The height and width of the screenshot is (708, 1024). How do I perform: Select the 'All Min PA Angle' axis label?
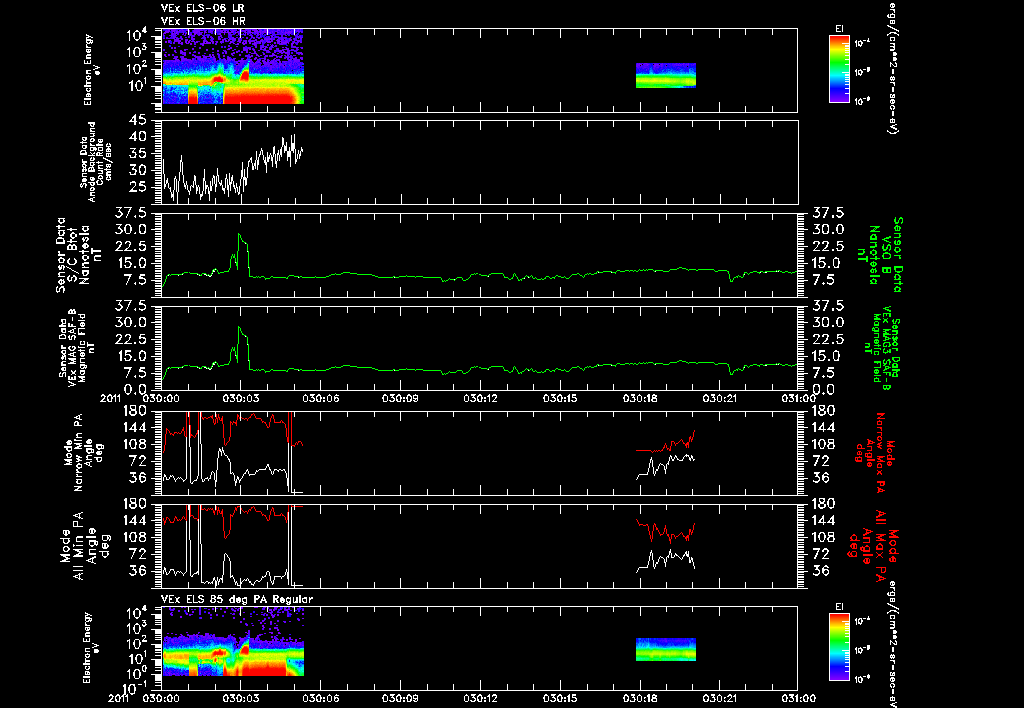[x=86, y=545]
